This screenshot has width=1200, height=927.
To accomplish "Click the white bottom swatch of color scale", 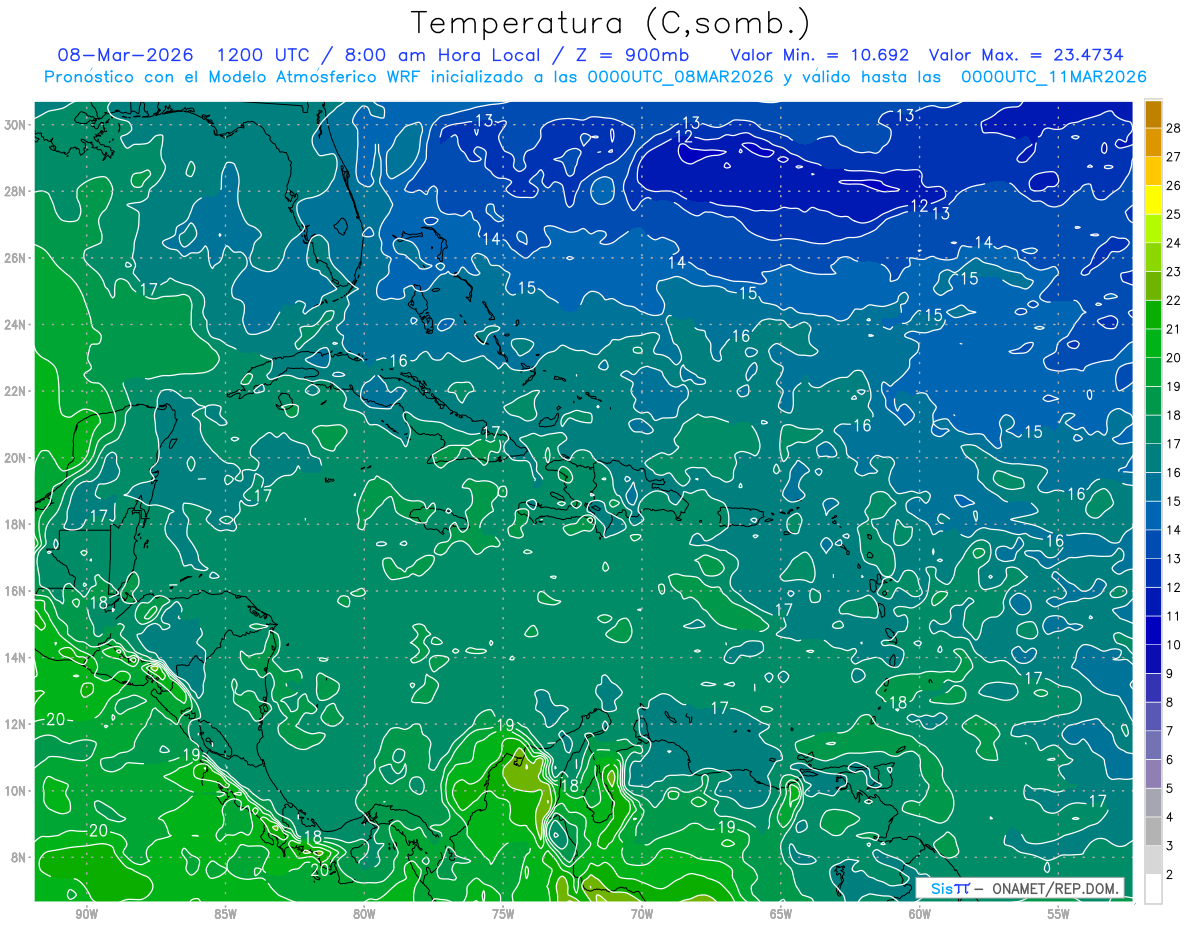I will tap(1153, 889).
